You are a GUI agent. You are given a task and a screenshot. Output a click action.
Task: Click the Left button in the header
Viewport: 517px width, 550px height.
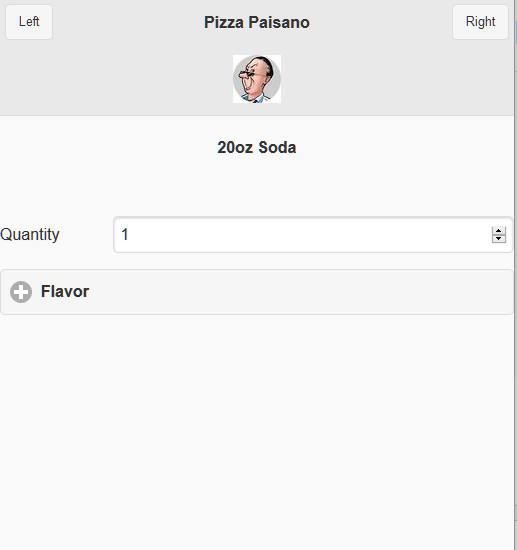(29, 22)
